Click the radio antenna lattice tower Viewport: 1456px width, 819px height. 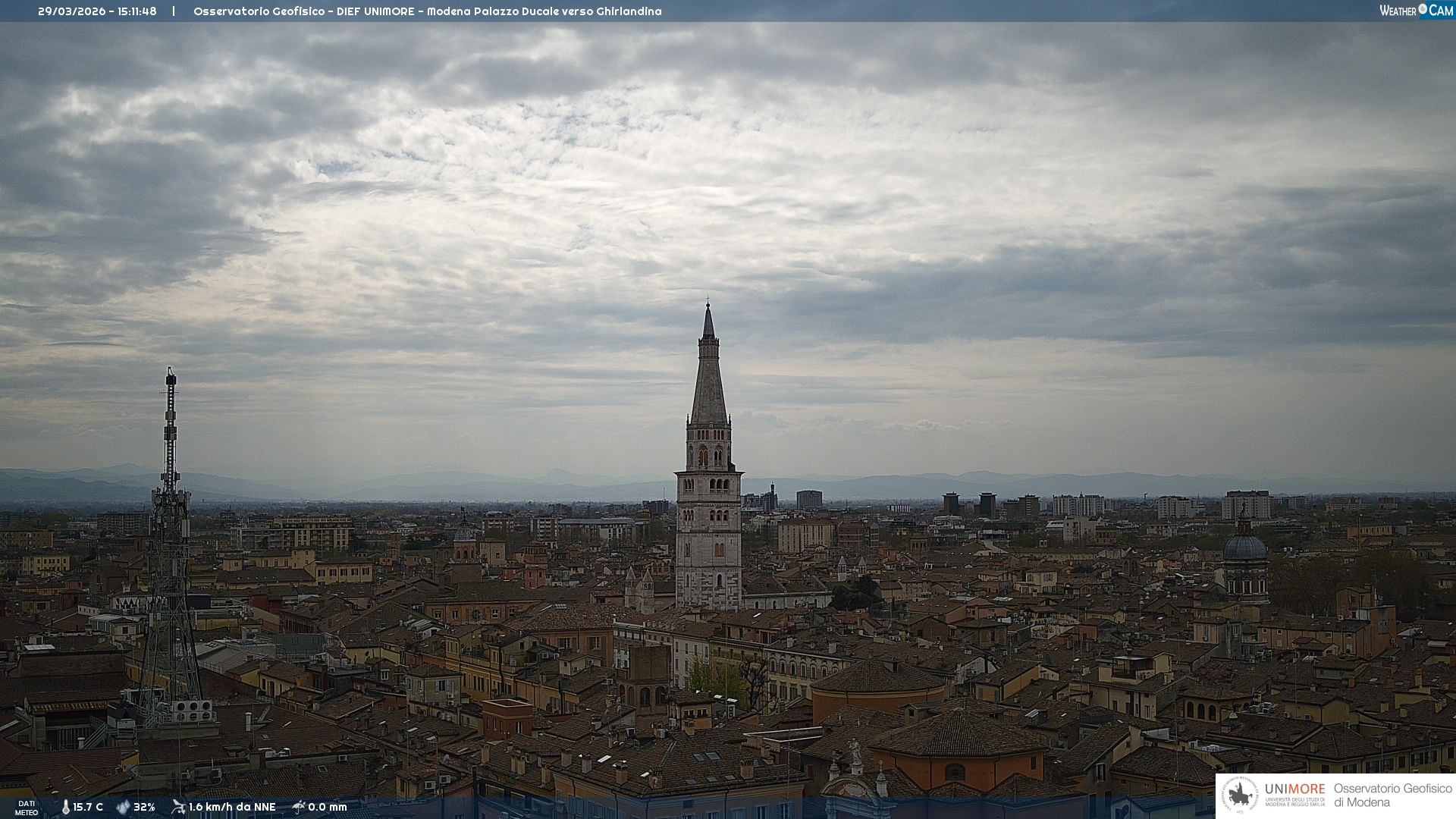(x=170, y=531)
